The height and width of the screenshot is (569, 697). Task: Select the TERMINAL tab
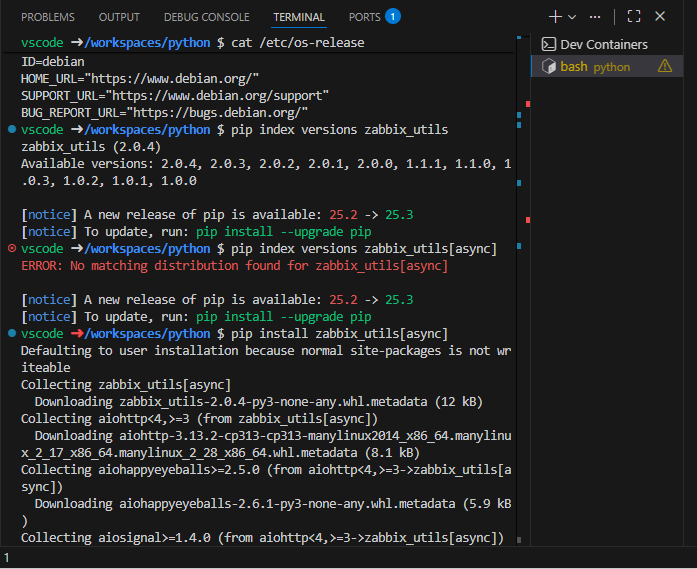point(299,17)
